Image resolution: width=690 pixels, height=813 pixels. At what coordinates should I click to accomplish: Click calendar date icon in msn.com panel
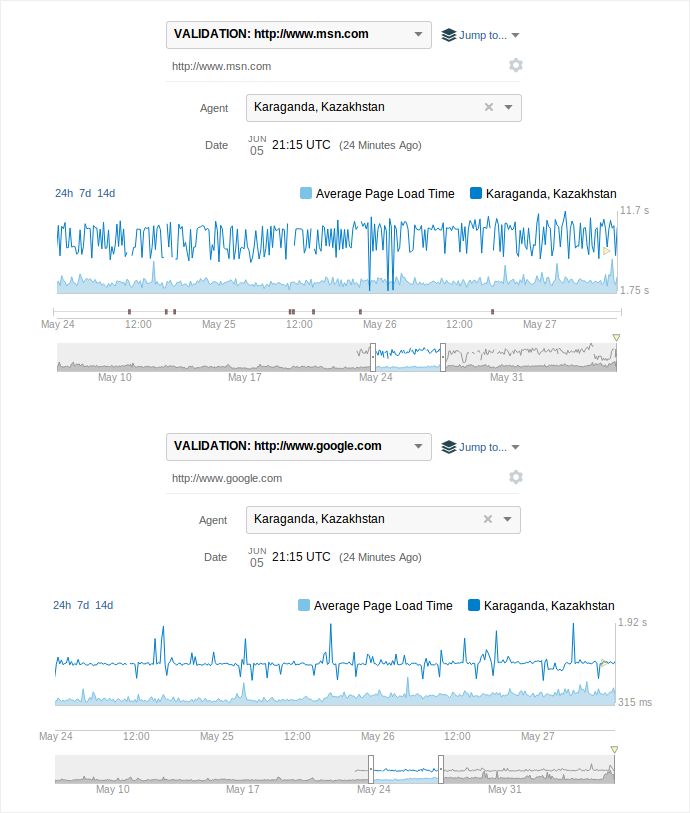257,145
